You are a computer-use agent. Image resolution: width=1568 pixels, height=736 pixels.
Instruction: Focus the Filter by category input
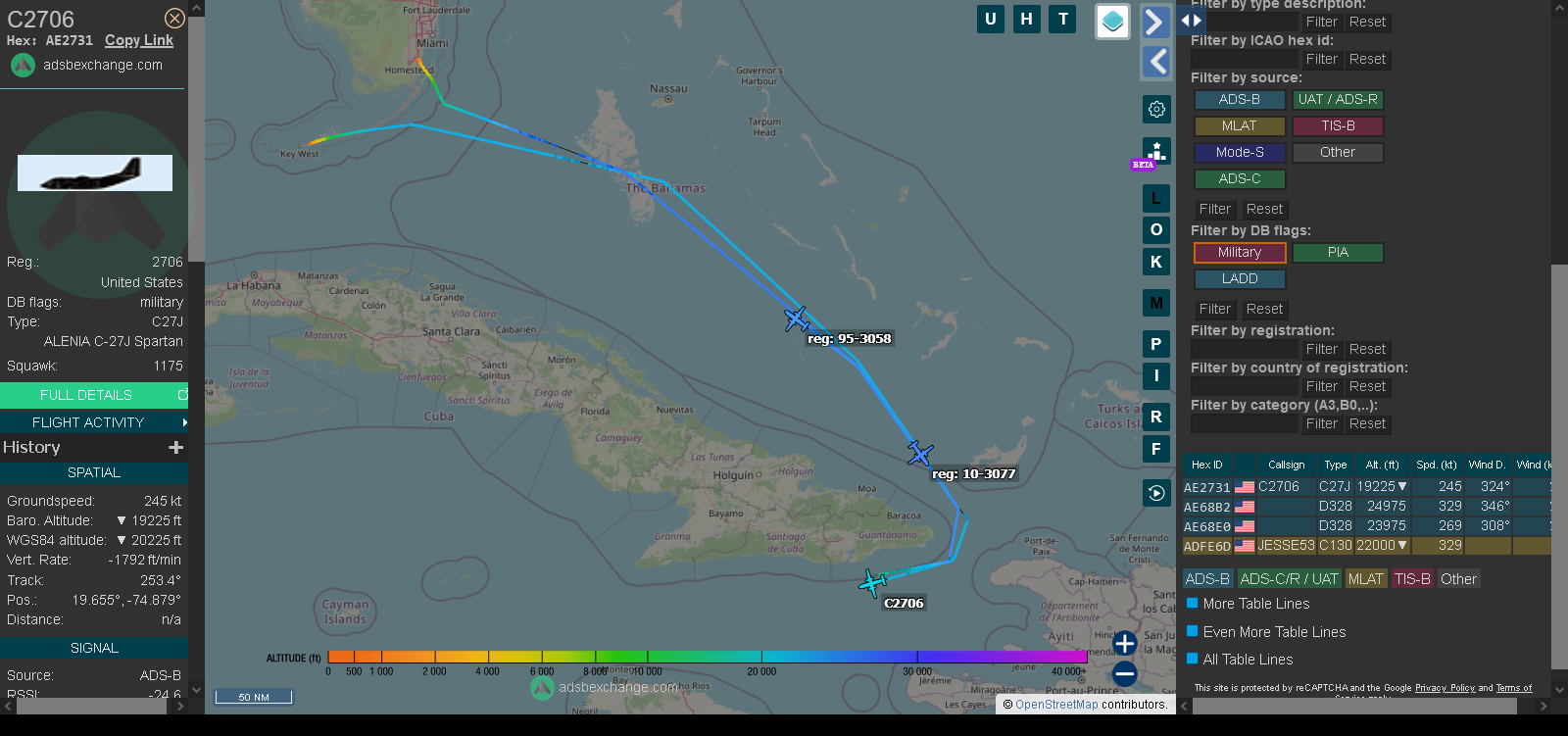(1244, 424)
